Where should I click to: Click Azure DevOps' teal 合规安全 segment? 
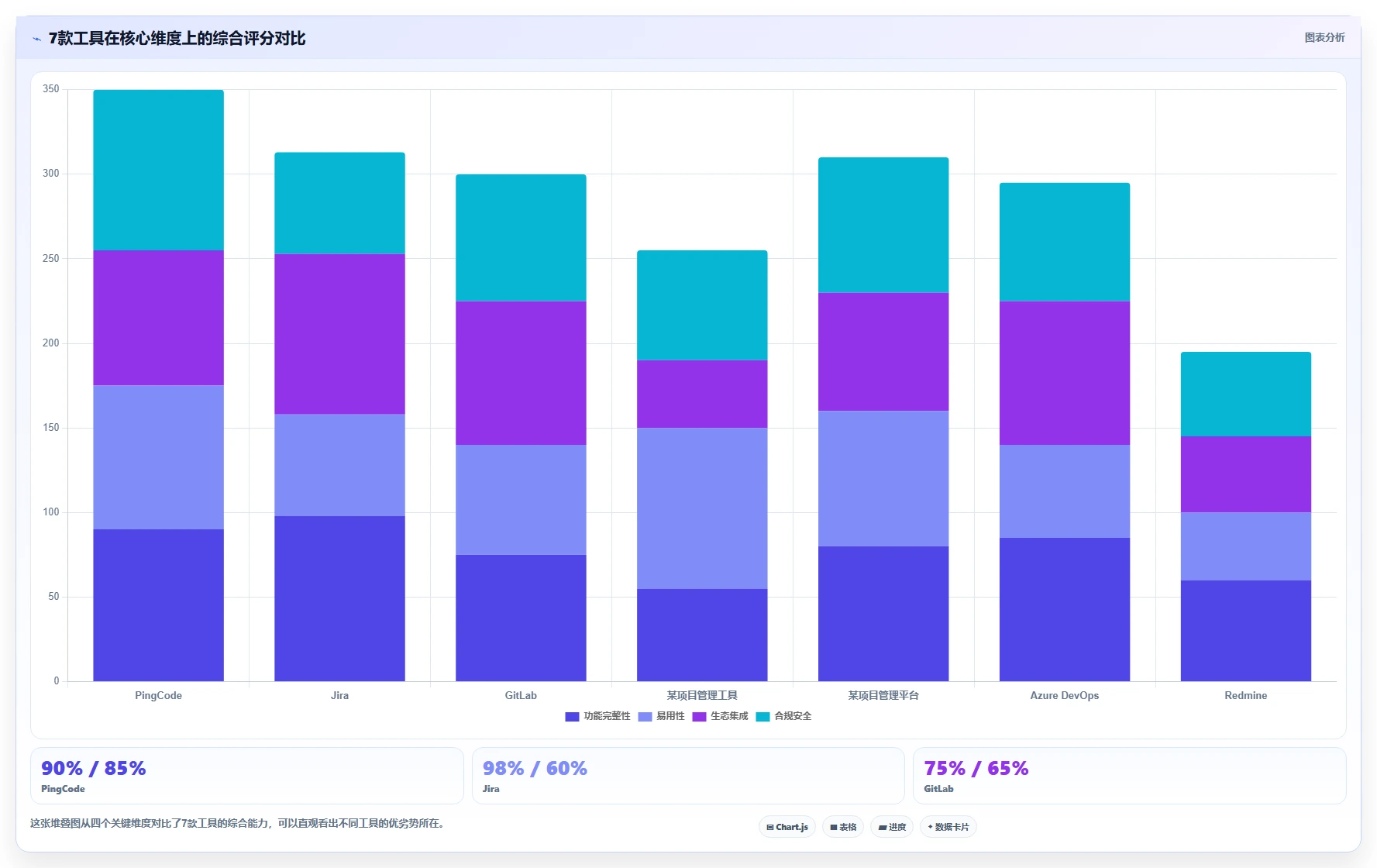pyautogui.click(x=1065, y=242)
